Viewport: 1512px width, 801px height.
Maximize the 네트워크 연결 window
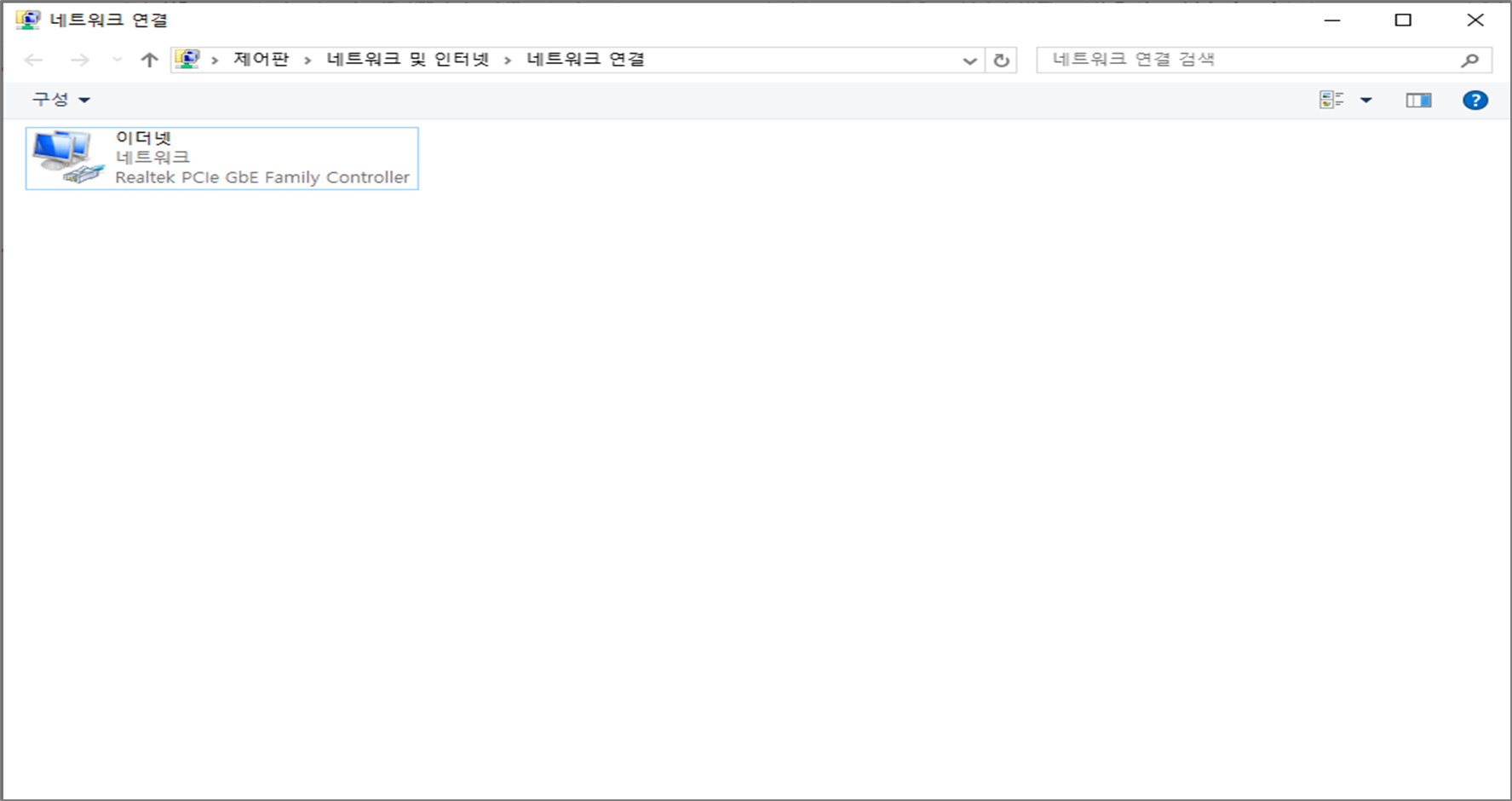[1403, 20]
